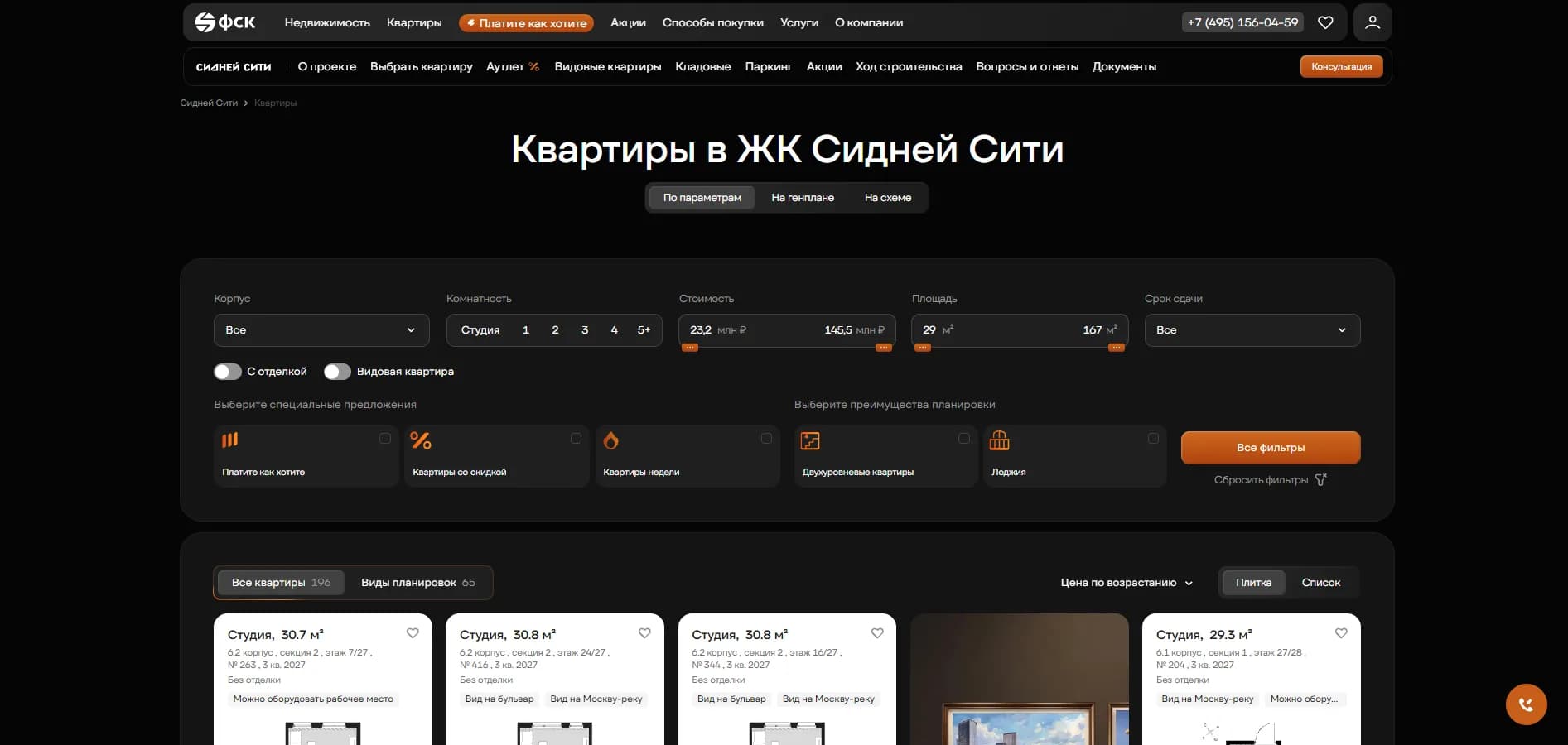
Task: Click maximum area slider handle
Action: (1117, 348)
